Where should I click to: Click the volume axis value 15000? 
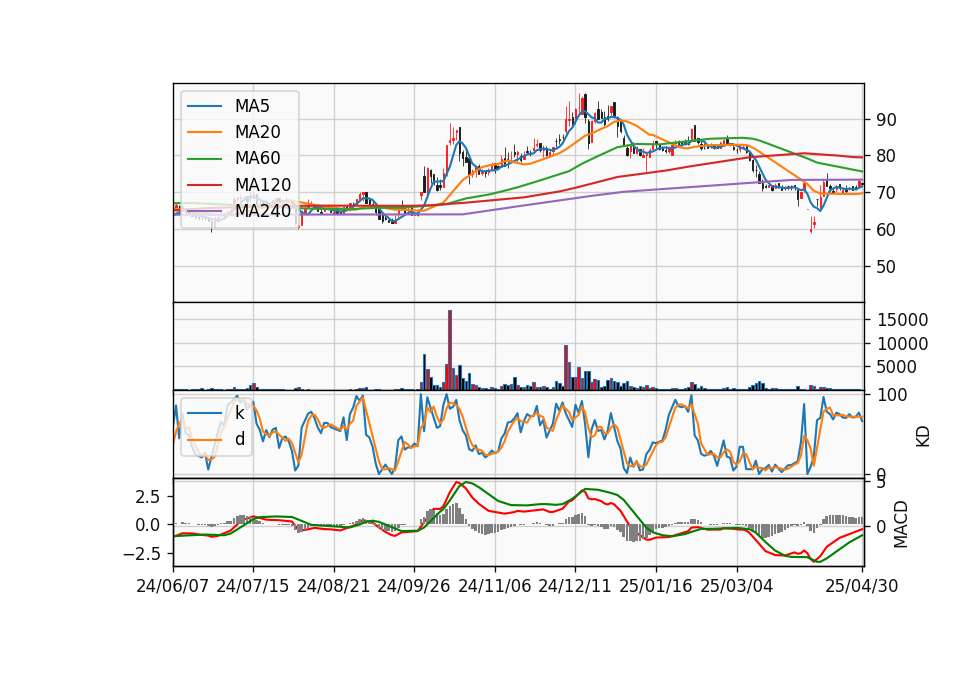click(x=902, y=320)
